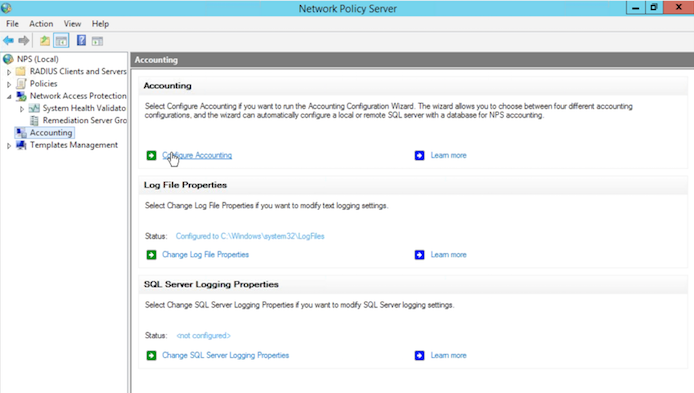Click the Network Access Protection node icon
Screen dimensions: 694x393
coord(21,96)
